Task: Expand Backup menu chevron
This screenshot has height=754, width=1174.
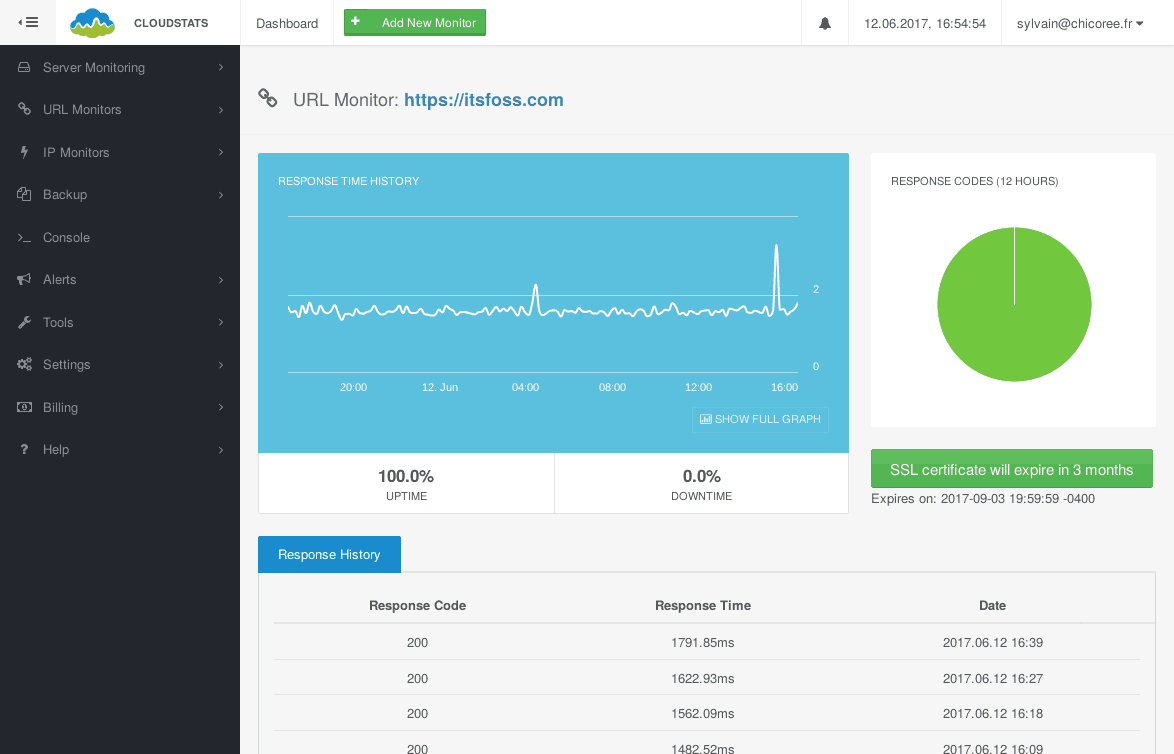Action: 221,195
